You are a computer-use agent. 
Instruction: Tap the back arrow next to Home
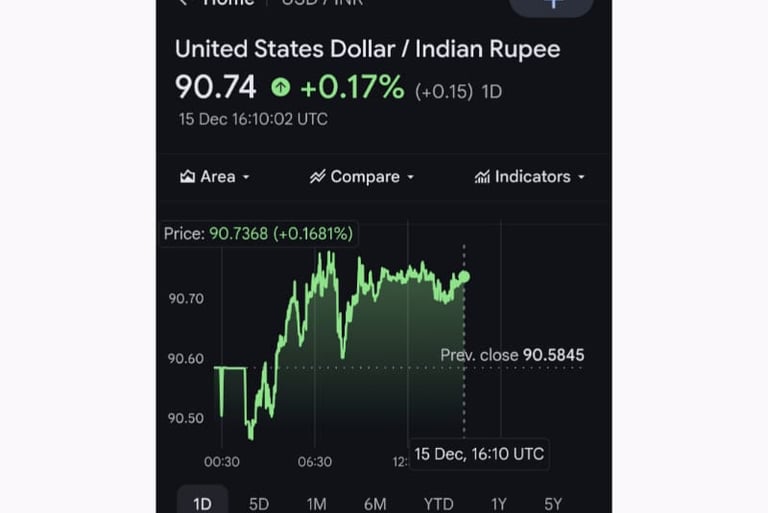(183, 3)
